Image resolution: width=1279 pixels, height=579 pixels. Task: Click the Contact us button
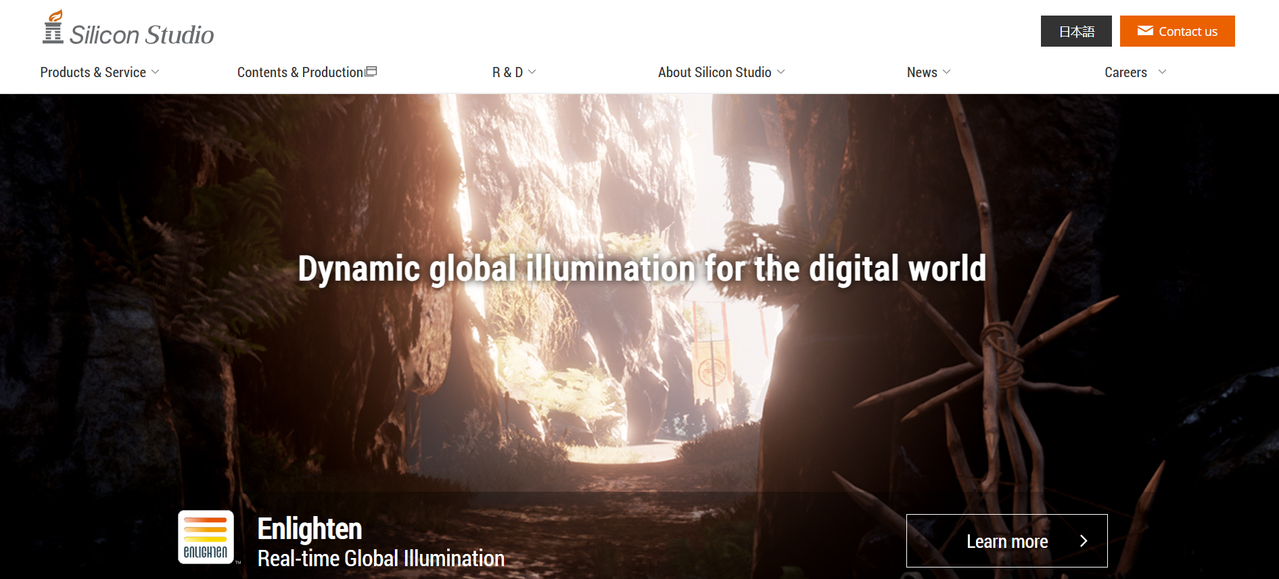(x=1177, y=31)
